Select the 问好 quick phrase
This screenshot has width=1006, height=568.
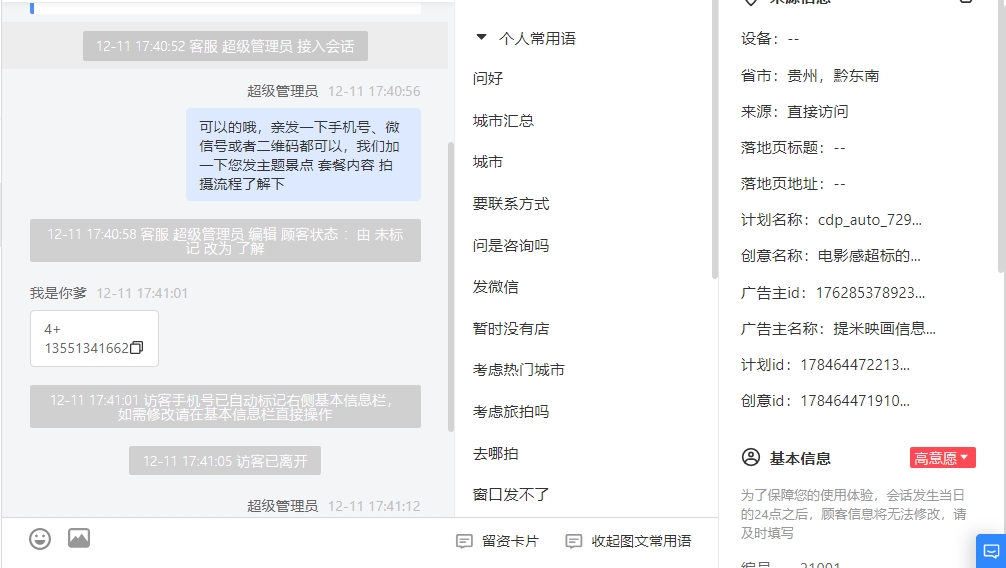(488, 78)
